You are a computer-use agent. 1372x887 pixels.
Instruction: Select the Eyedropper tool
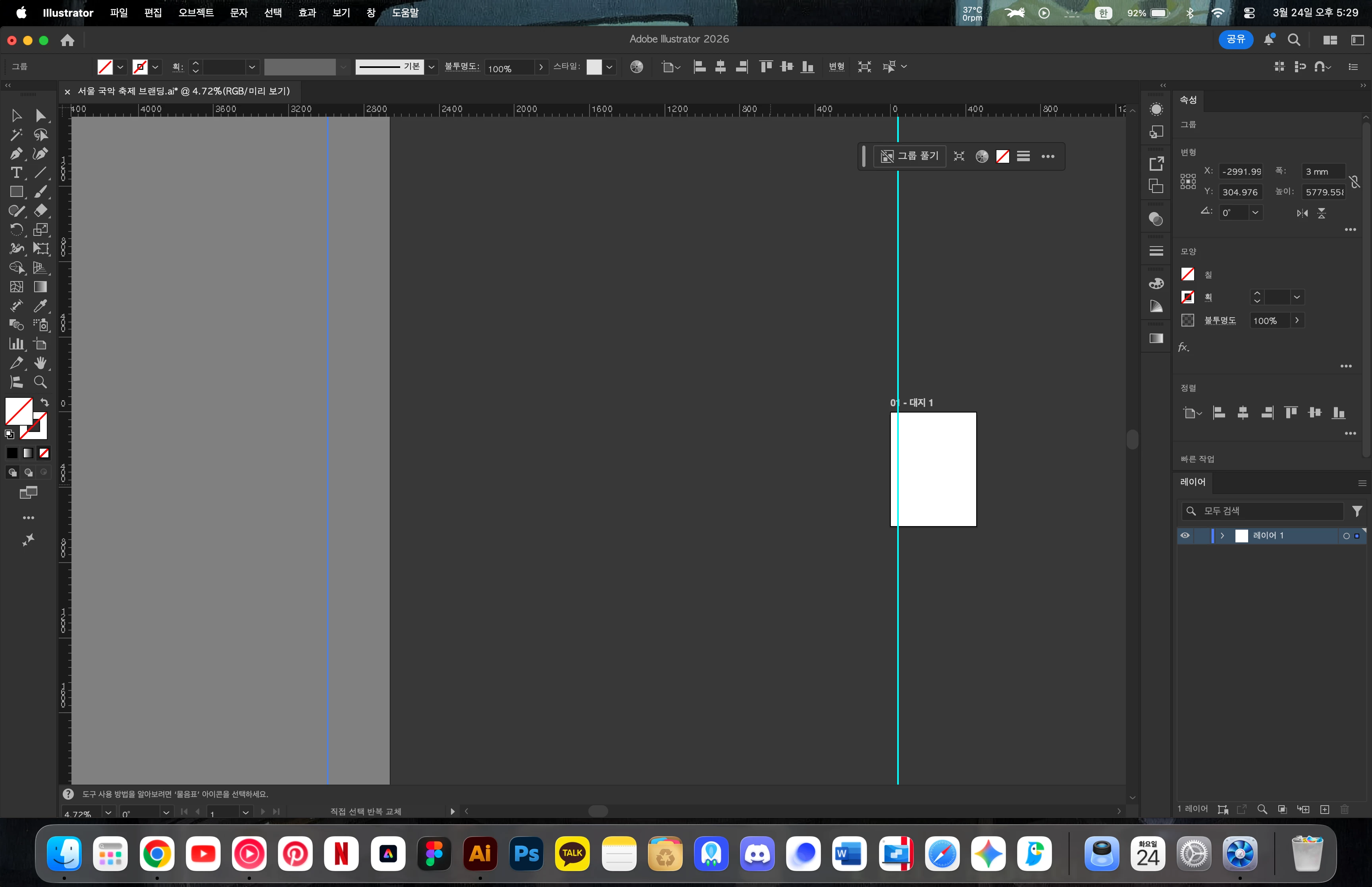[40, 306]
